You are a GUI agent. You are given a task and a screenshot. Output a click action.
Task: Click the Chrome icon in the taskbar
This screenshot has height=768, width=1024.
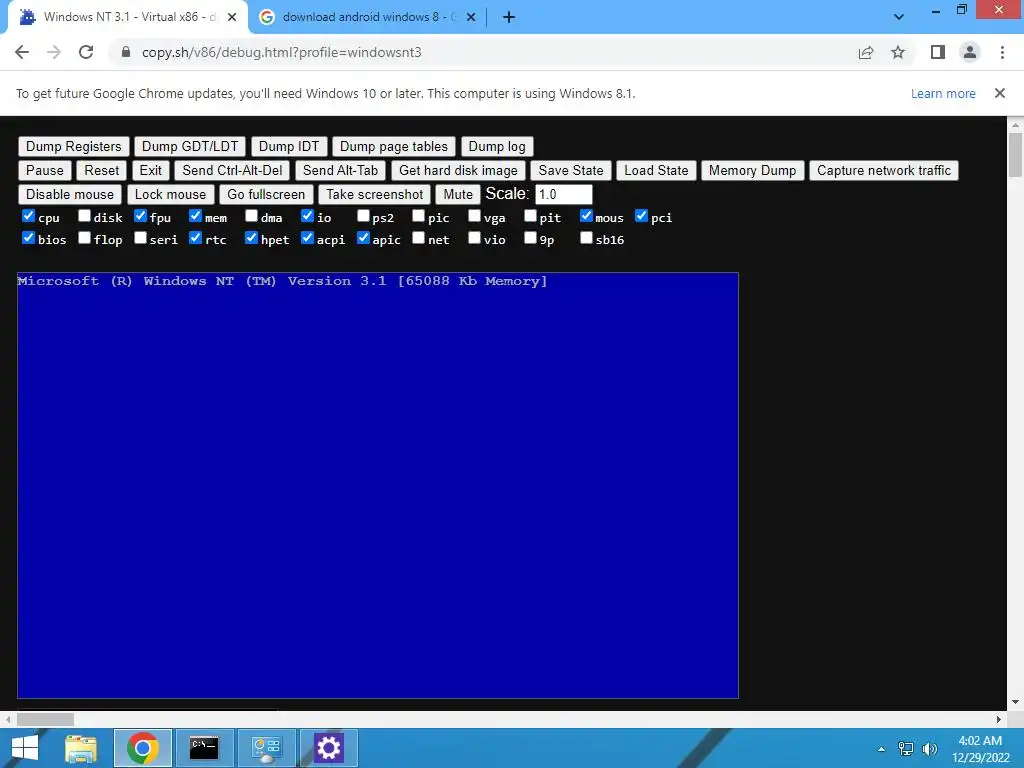(143, 748)
